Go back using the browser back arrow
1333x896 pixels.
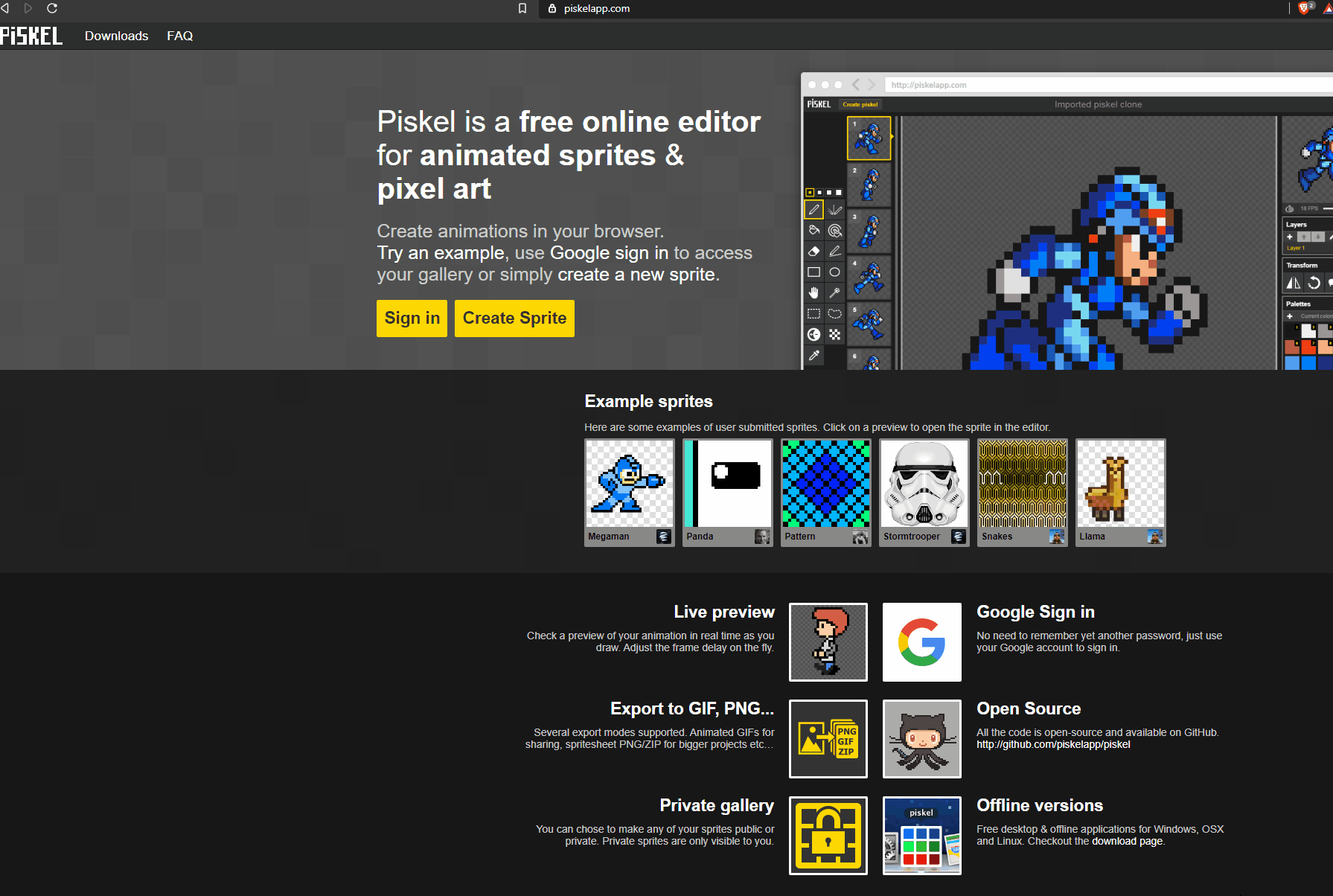(5, 8)
